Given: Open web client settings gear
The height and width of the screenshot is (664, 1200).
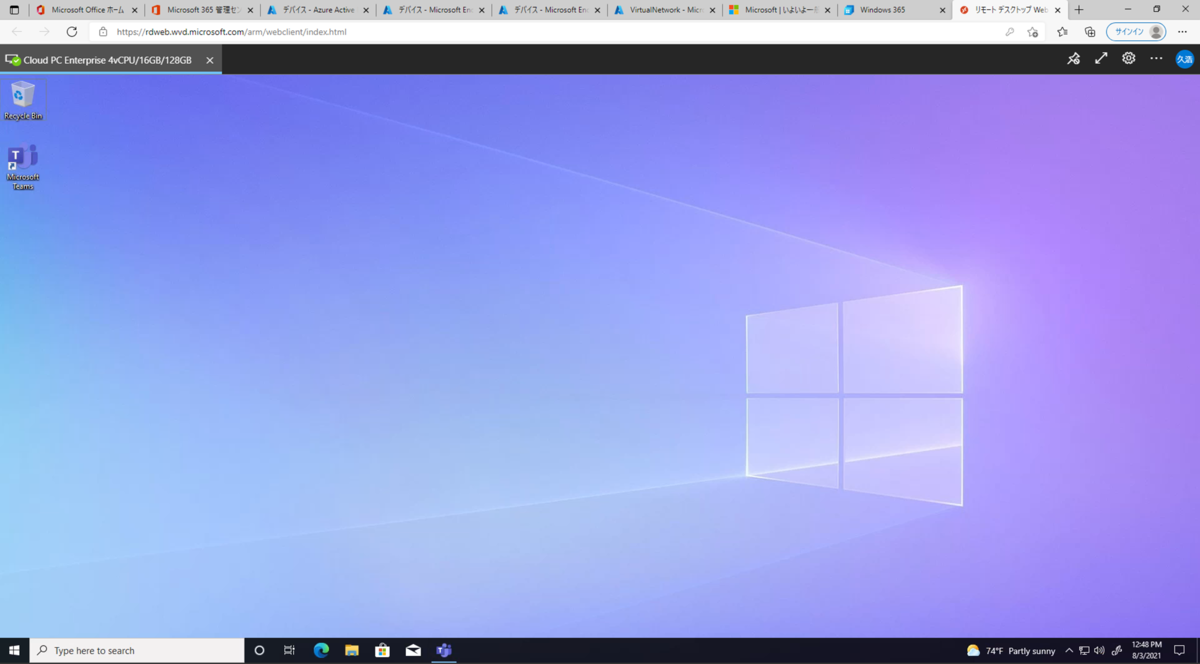Looking at the screenshot, I should coord(1129,59).
